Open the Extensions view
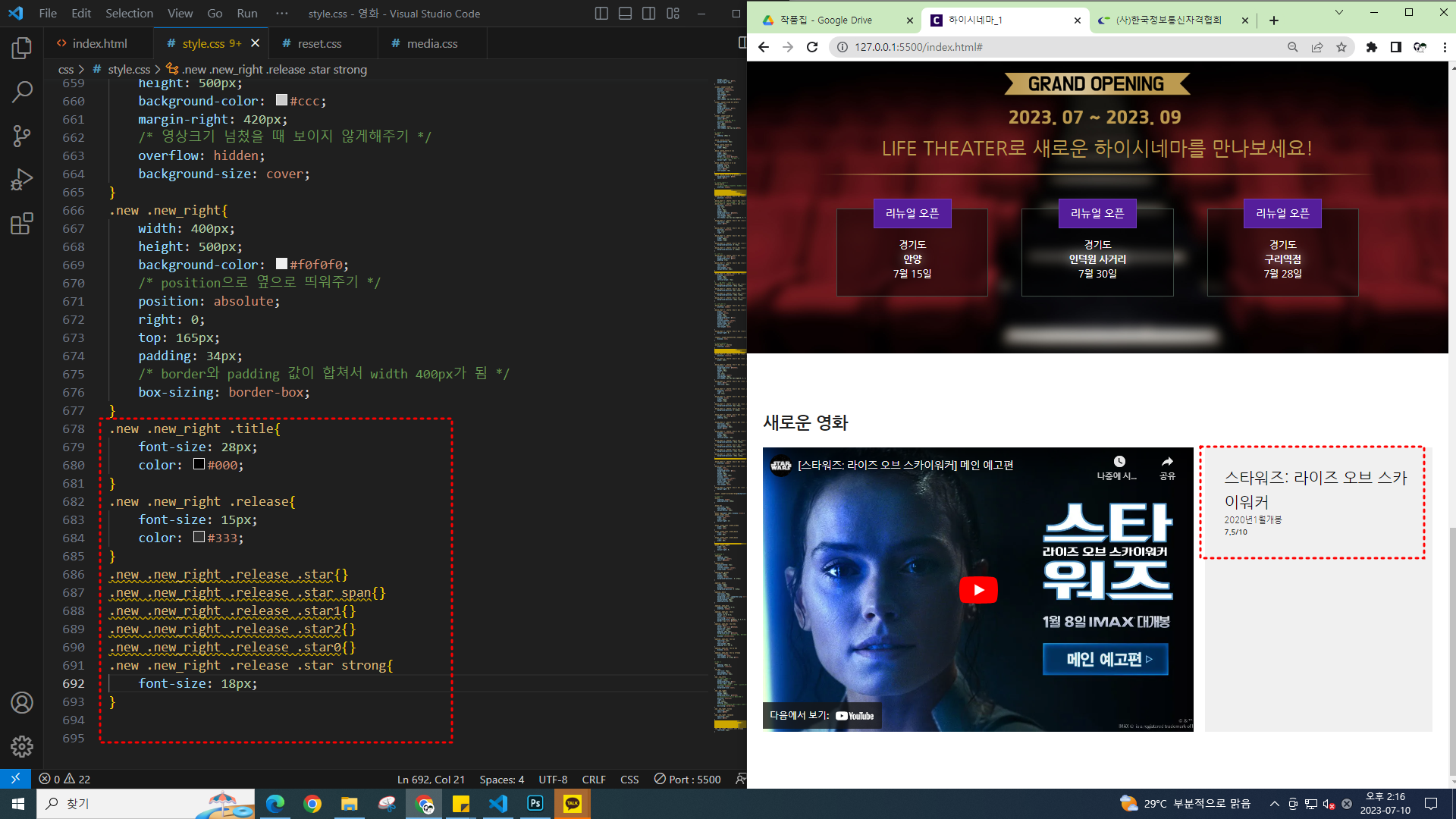 22,224
